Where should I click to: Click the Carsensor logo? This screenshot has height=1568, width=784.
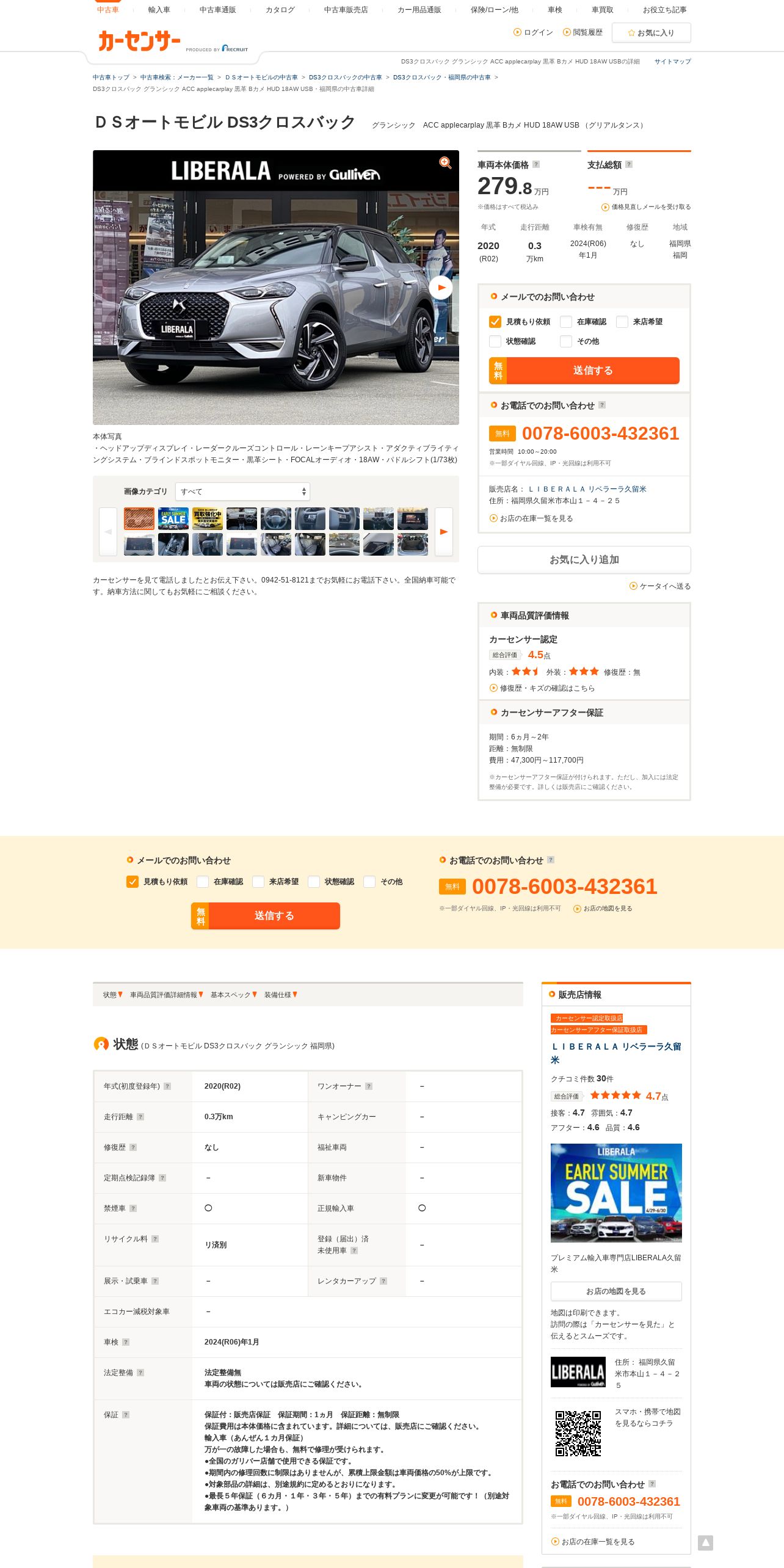[x=139, y=41]
